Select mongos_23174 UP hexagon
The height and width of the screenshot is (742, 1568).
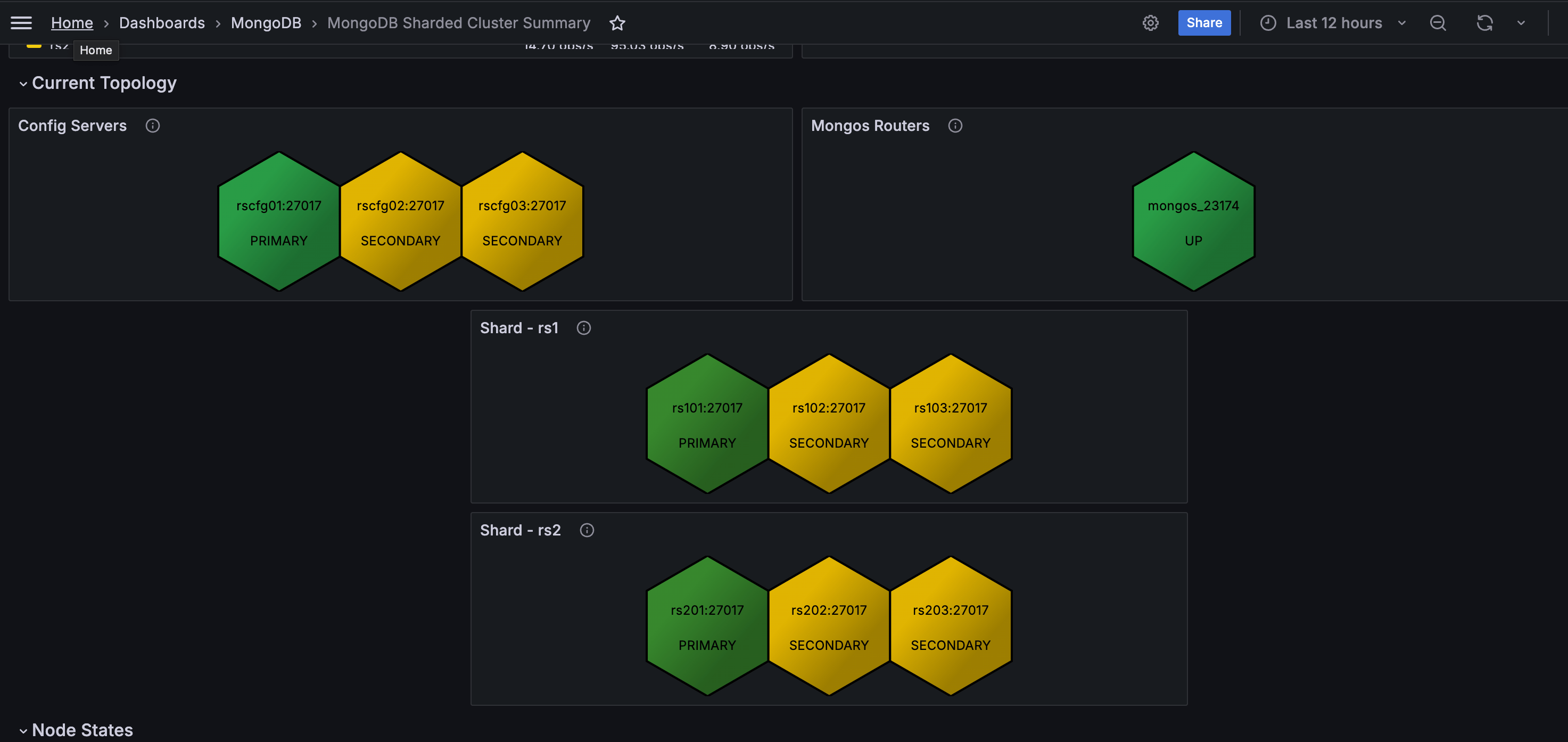coord(1192,222)
